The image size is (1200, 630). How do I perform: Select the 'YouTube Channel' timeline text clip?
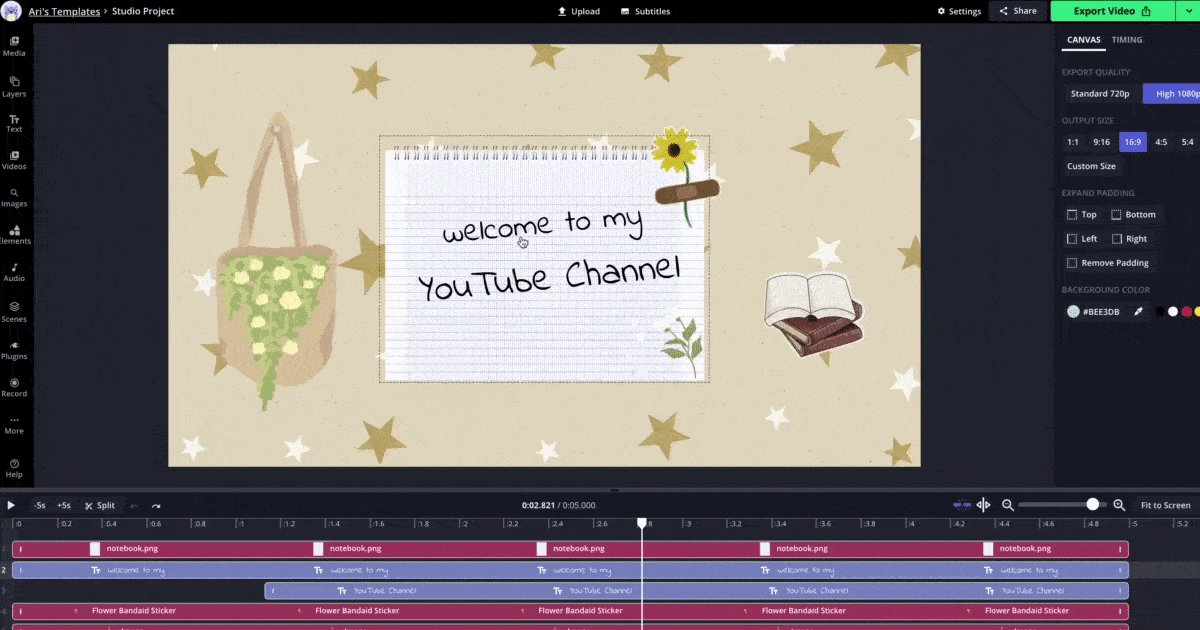click(696, 591)
